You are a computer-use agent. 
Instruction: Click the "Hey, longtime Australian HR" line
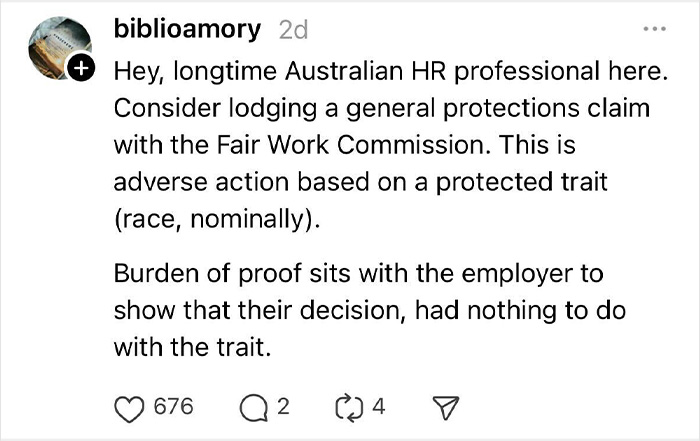391,71
